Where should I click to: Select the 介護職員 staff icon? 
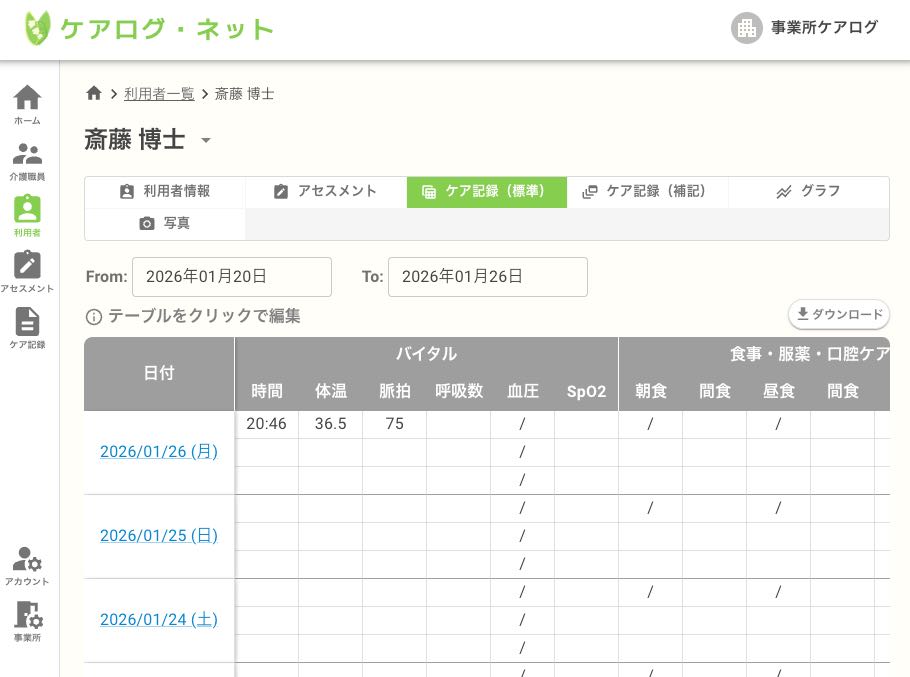pos(26,154)
